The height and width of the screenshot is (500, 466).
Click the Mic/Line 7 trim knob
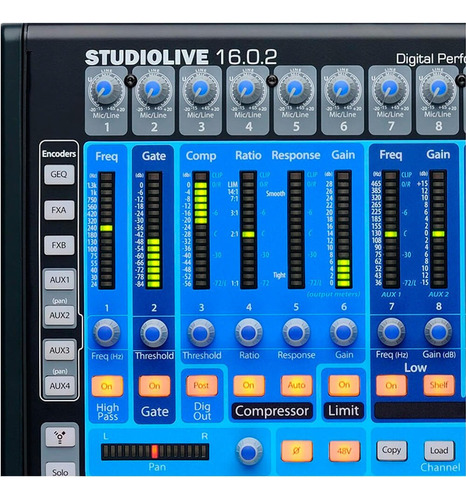(x=390, y=89)
